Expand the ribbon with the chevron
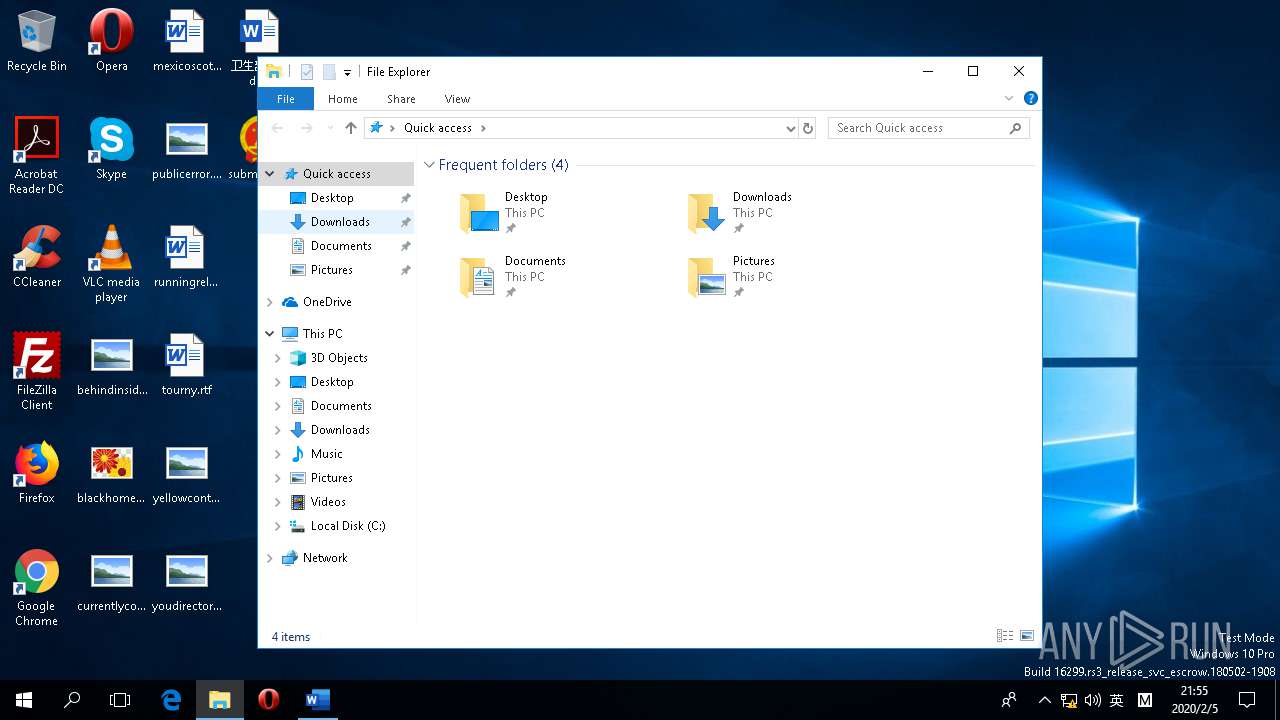The image size is (1280, 720). pos(1009,98)
